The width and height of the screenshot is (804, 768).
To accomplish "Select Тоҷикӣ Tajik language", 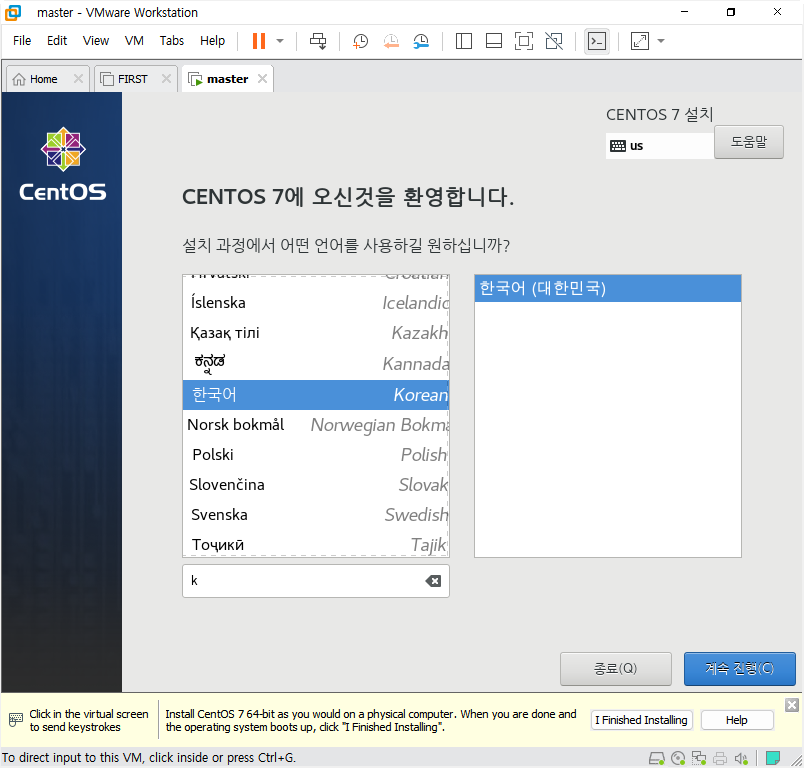I will click(316, 544).
